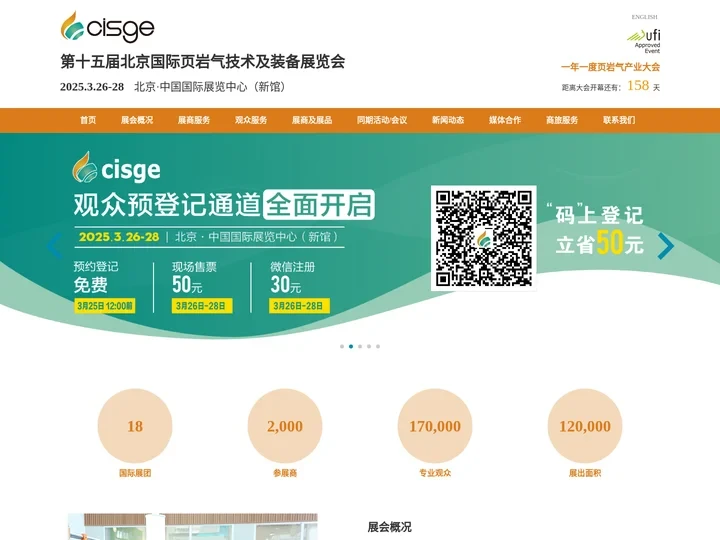
Task: Switch the site to ENGLISH
Action: pos(644,17)
